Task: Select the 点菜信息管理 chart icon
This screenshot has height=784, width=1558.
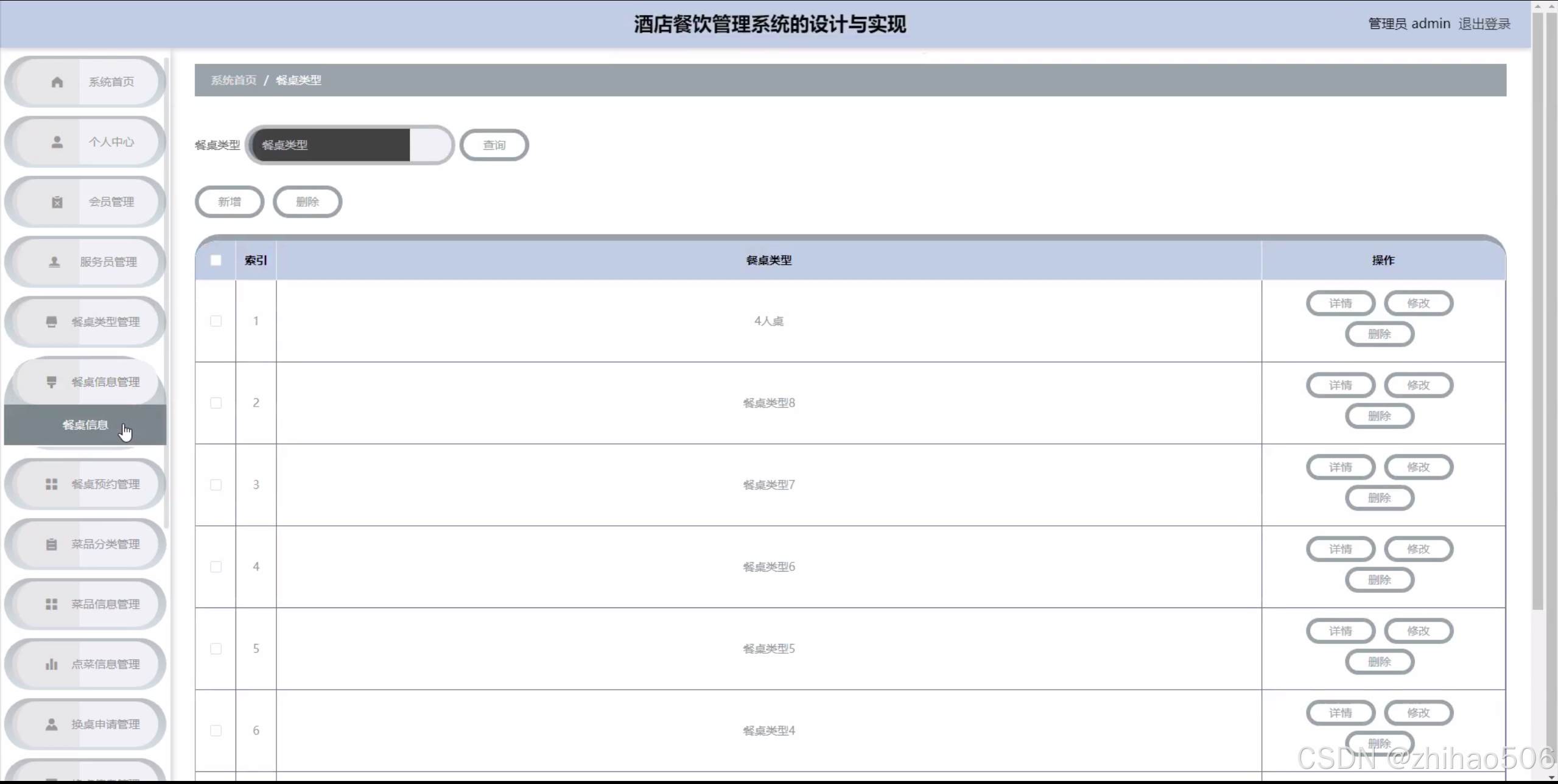Action: coord(51,664)
